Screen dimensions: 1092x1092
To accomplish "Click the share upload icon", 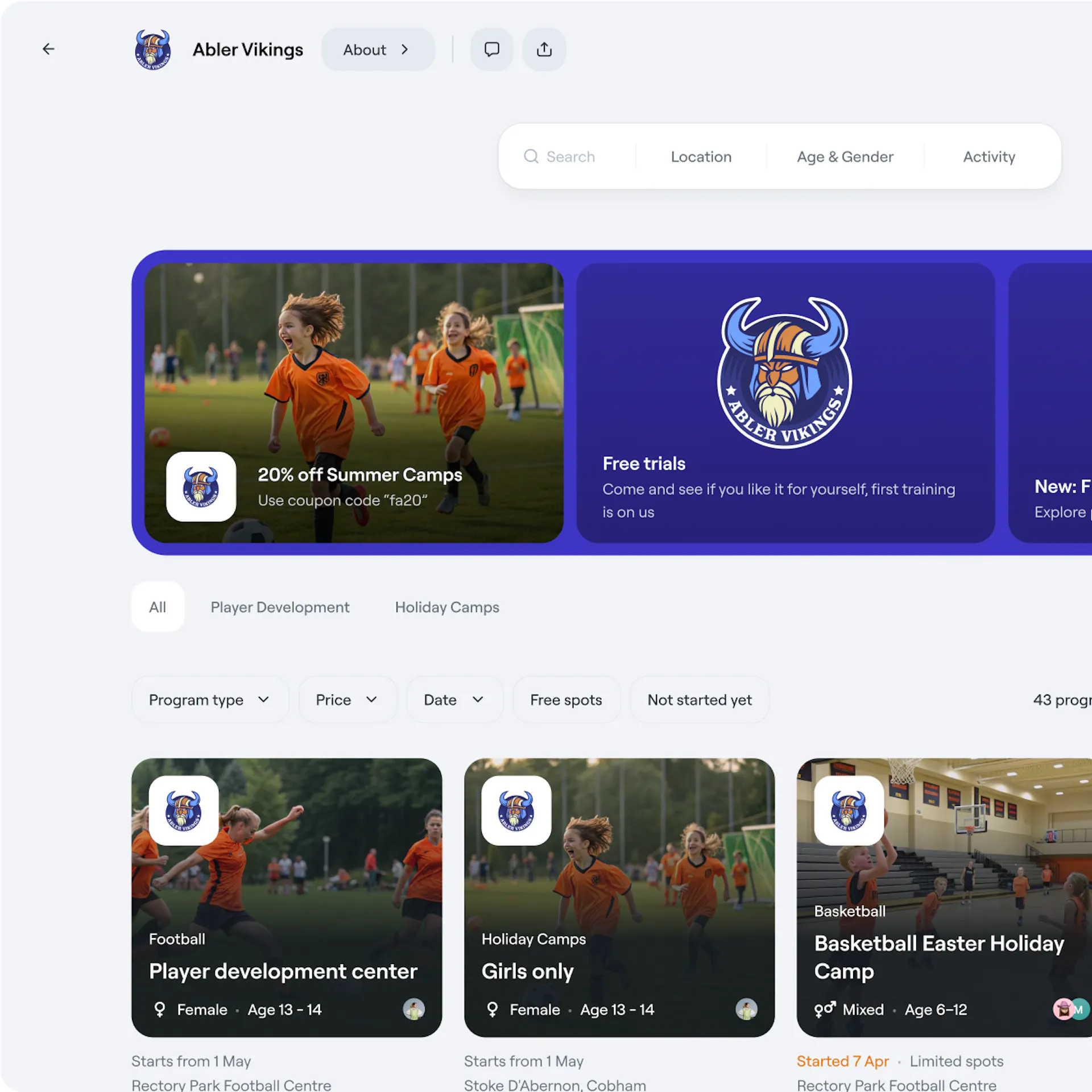I will (x=544, y=49).
